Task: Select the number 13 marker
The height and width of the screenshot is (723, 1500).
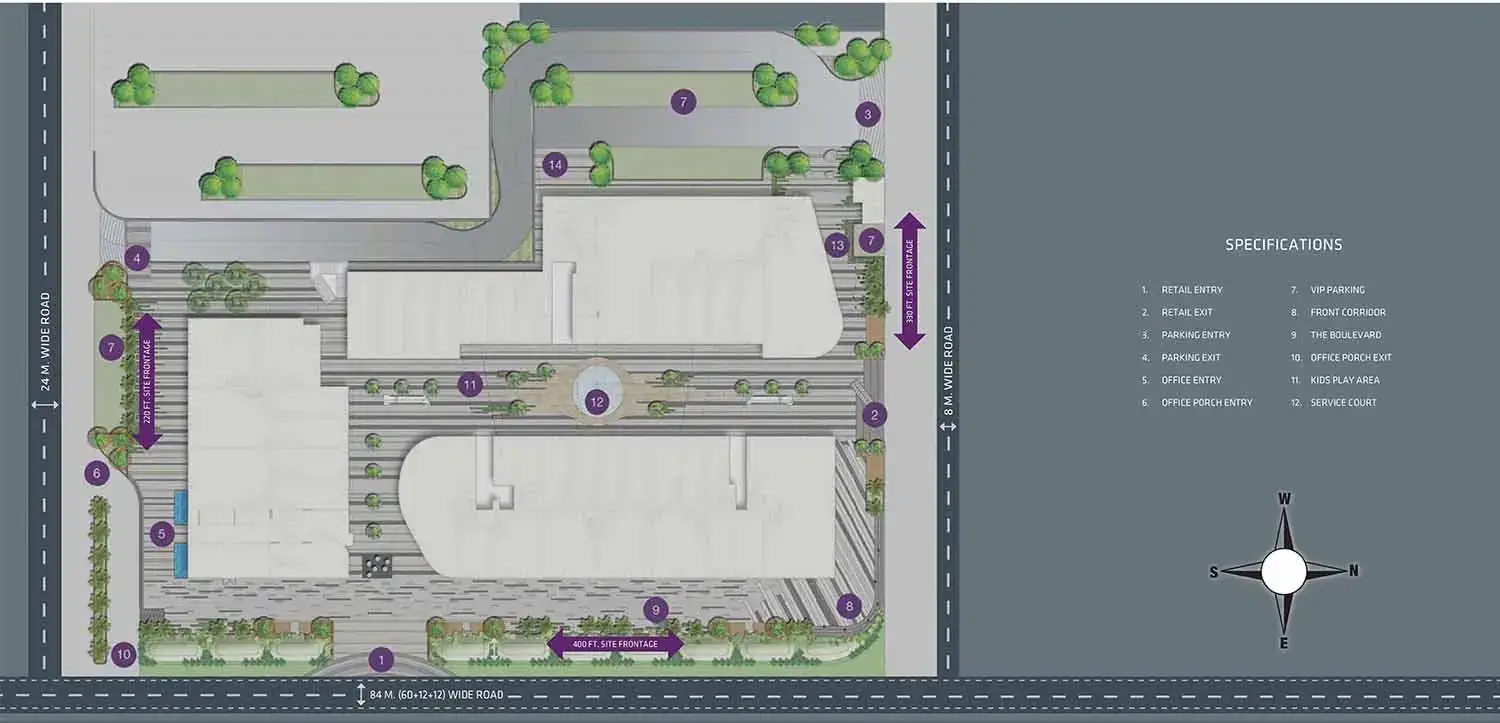Action: coord(838,244)
